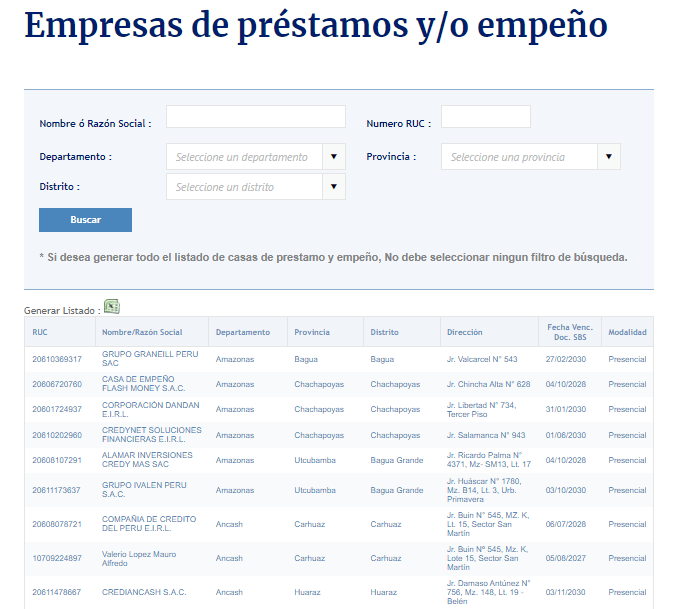Click Presencial in GRUPO IVALEN row
673x609 pixels.
(x=627, y=490)
